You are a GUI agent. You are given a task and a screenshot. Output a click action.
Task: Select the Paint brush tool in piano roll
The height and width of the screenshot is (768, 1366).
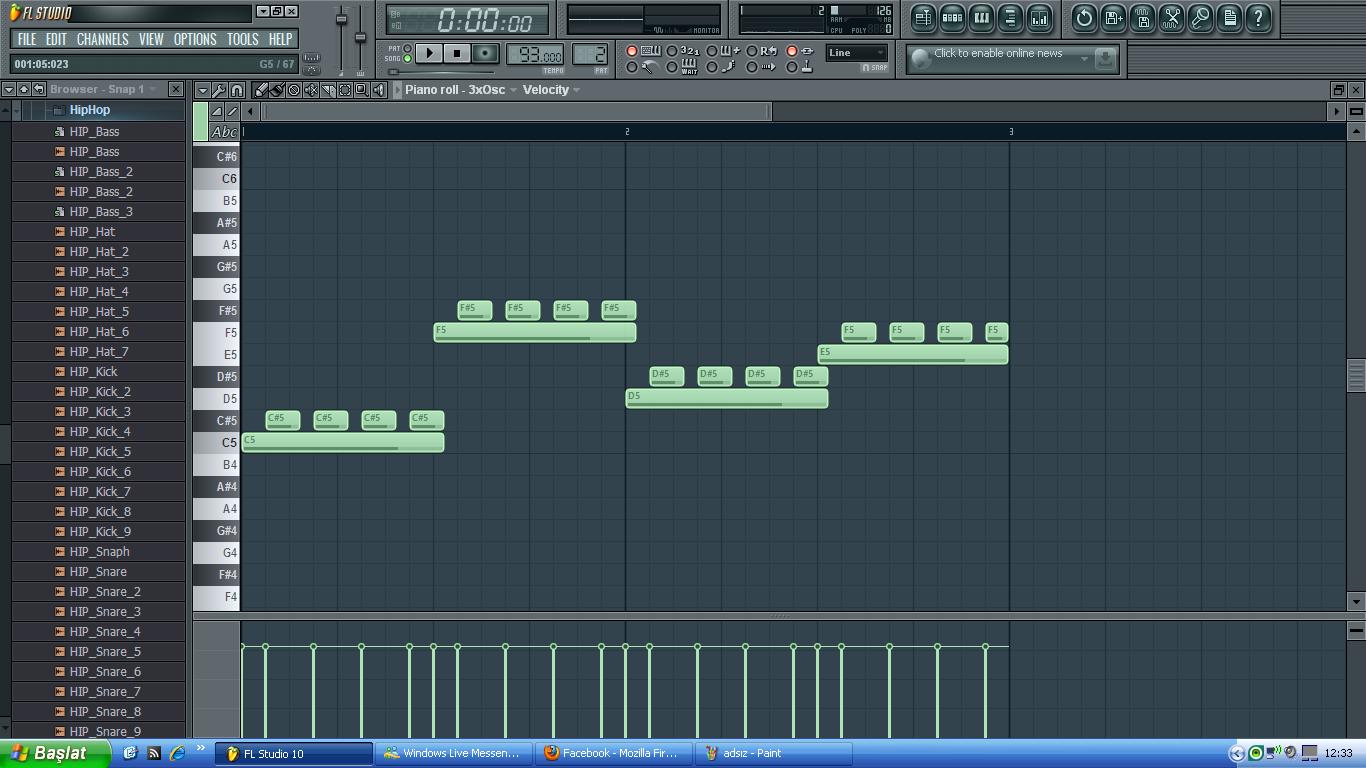[x=277, y=90]
